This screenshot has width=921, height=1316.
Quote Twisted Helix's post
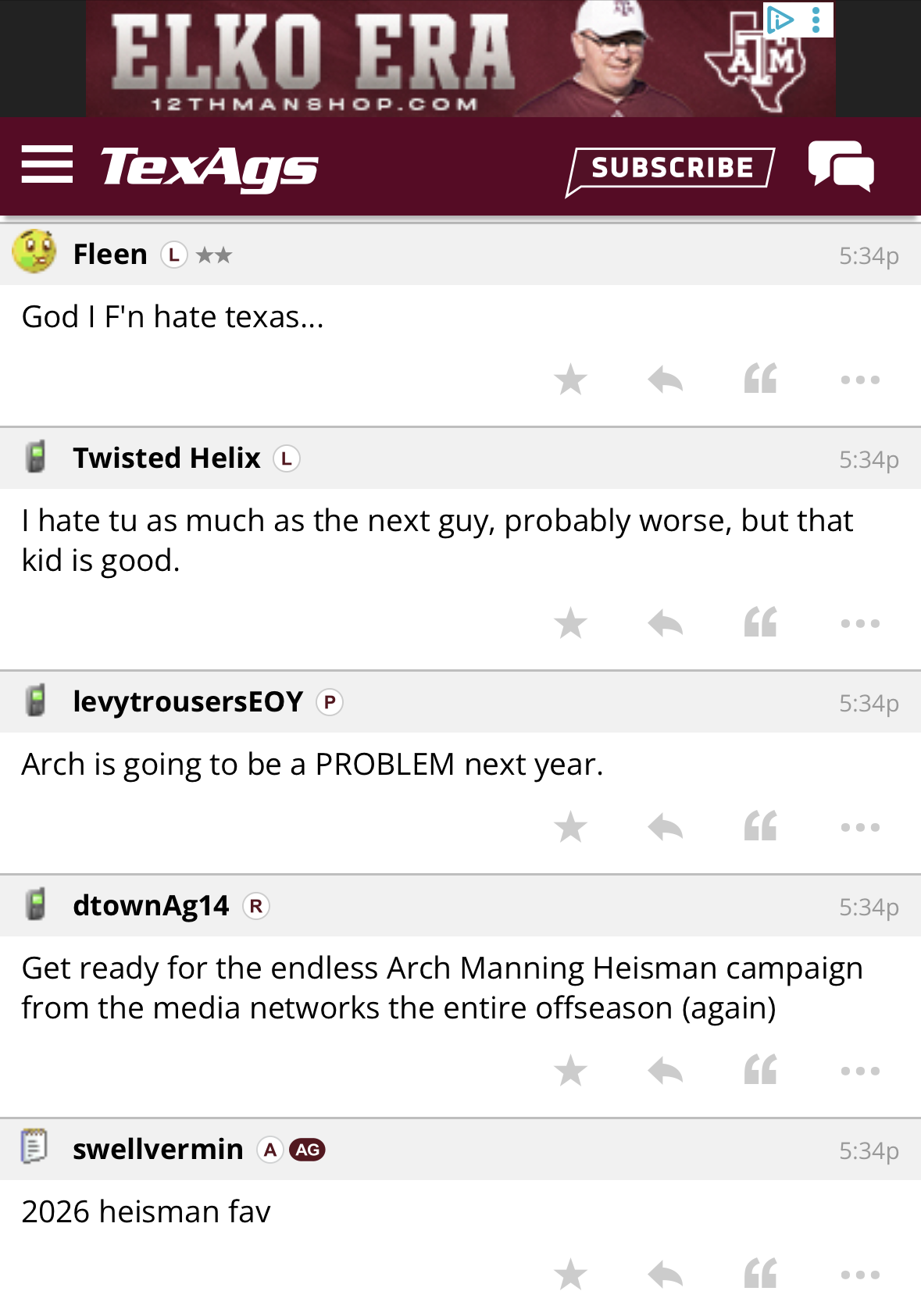tap(760, 623)
